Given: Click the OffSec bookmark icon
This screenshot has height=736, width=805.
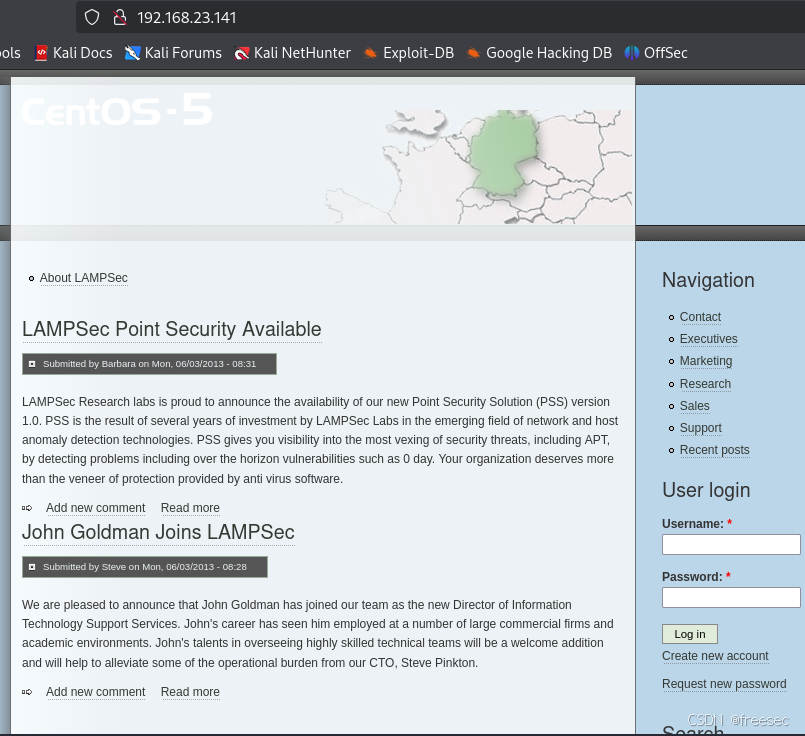Looking at the screenshot, I should [631, 53].
